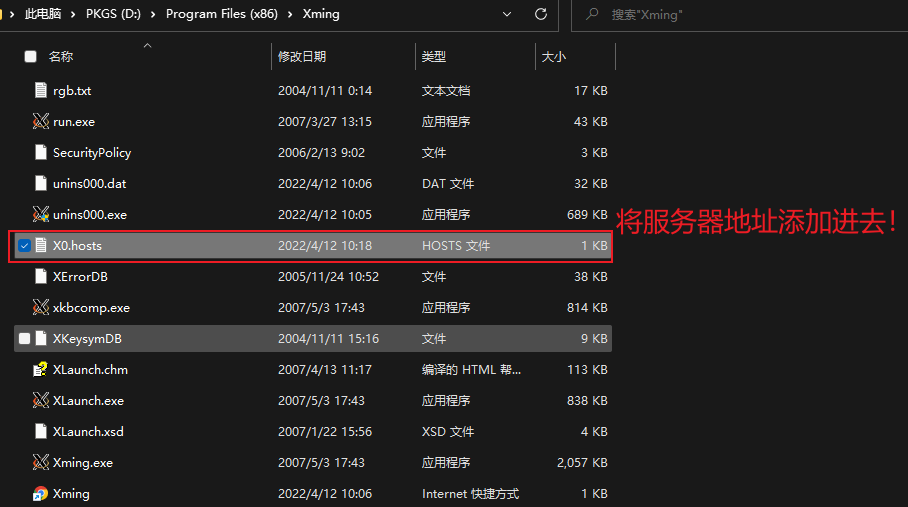The width and height of the screenshot is (908, 507).
Task: Click the HOSTS 文件 type cell
Action: (456, 245)
